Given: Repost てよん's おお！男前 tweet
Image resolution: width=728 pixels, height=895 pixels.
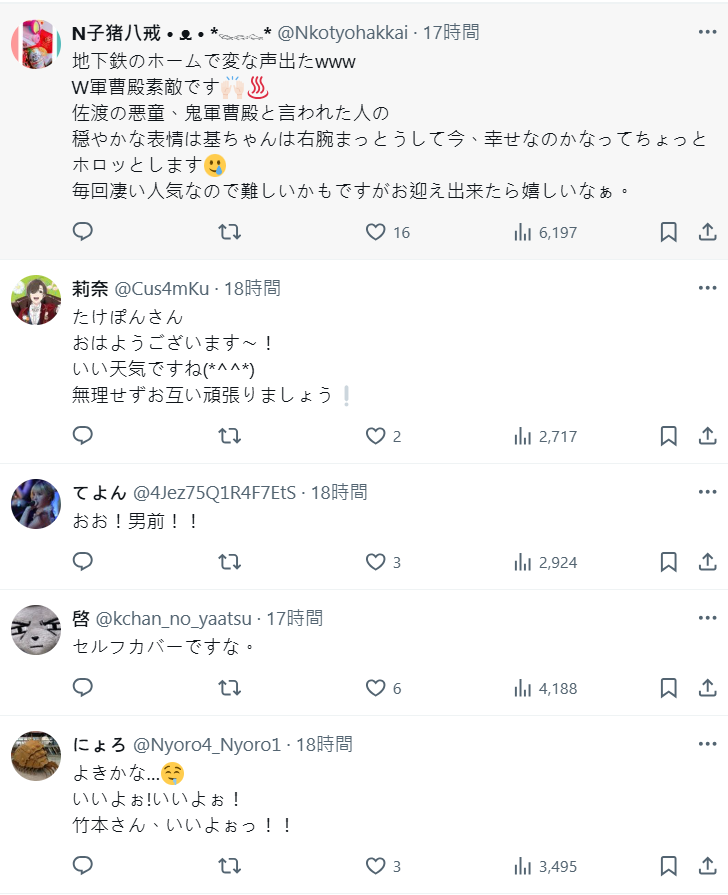Looking at the screenshot, I should [x=229, y=562].
